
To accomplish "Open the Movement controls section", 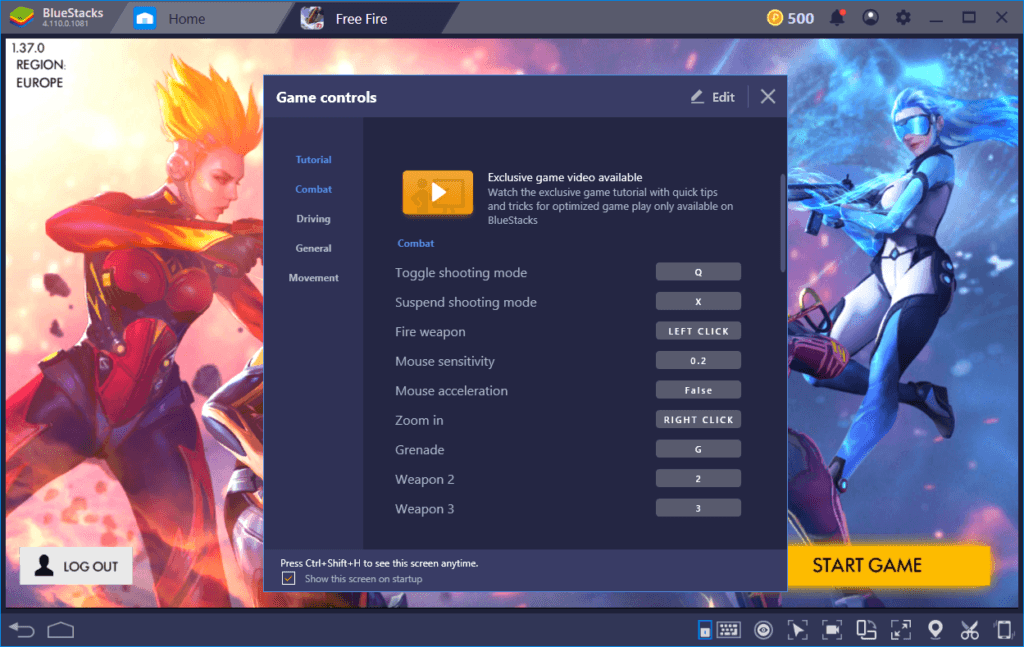I will pos(314,277).
